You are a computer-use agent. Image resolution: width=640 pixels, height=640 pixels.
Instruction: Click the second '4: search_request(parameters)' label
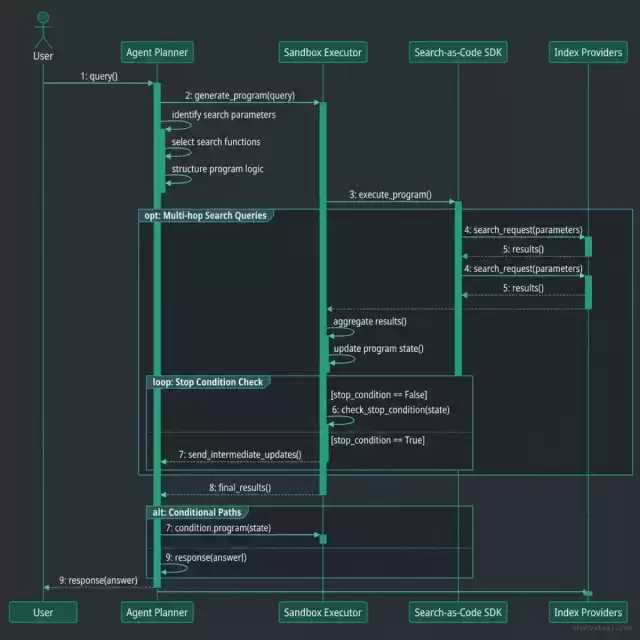[x=523, y=269]
